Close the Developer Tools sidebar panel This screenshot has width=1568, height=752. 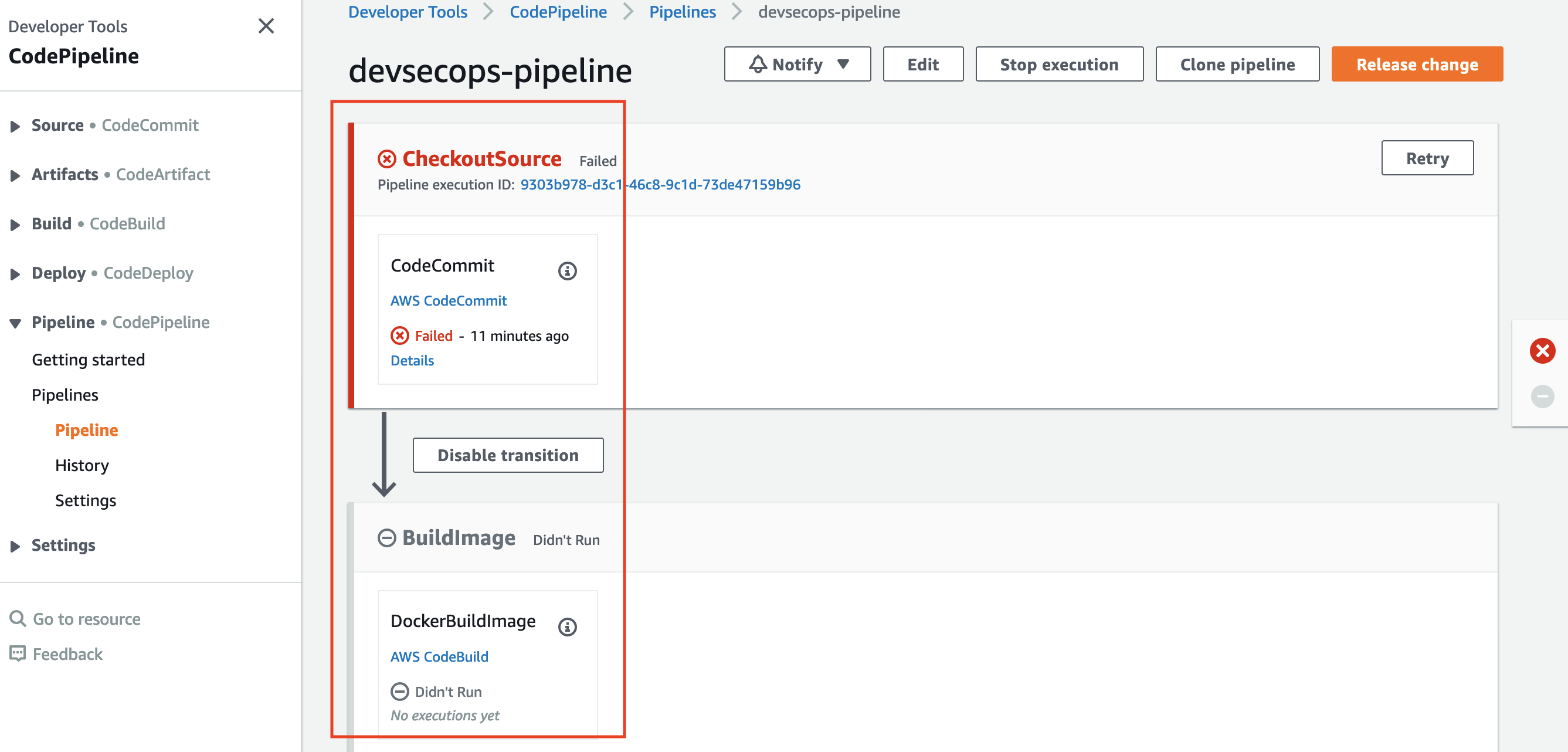[266, 26]
